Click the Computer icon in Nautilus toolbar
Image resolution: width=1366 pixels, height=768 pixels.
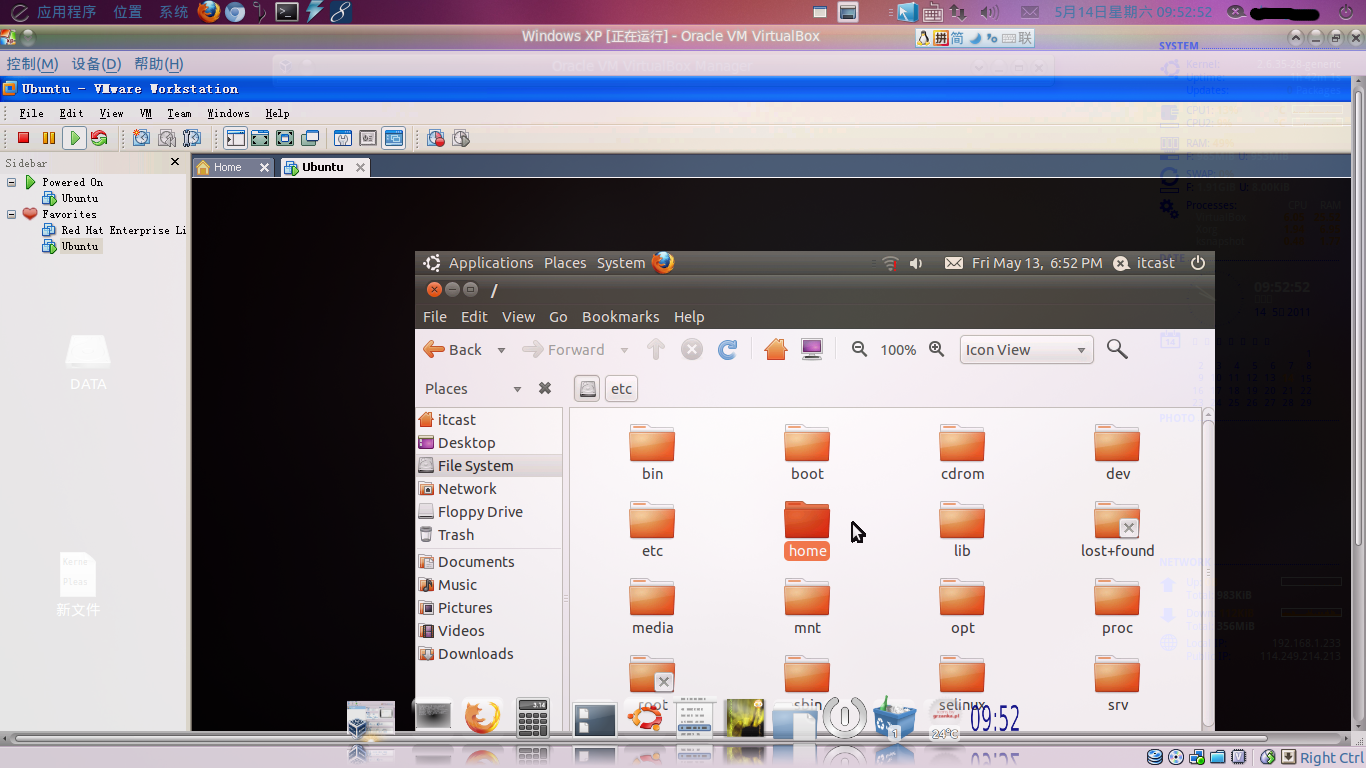pyautogui.click(x=812, y=349)
